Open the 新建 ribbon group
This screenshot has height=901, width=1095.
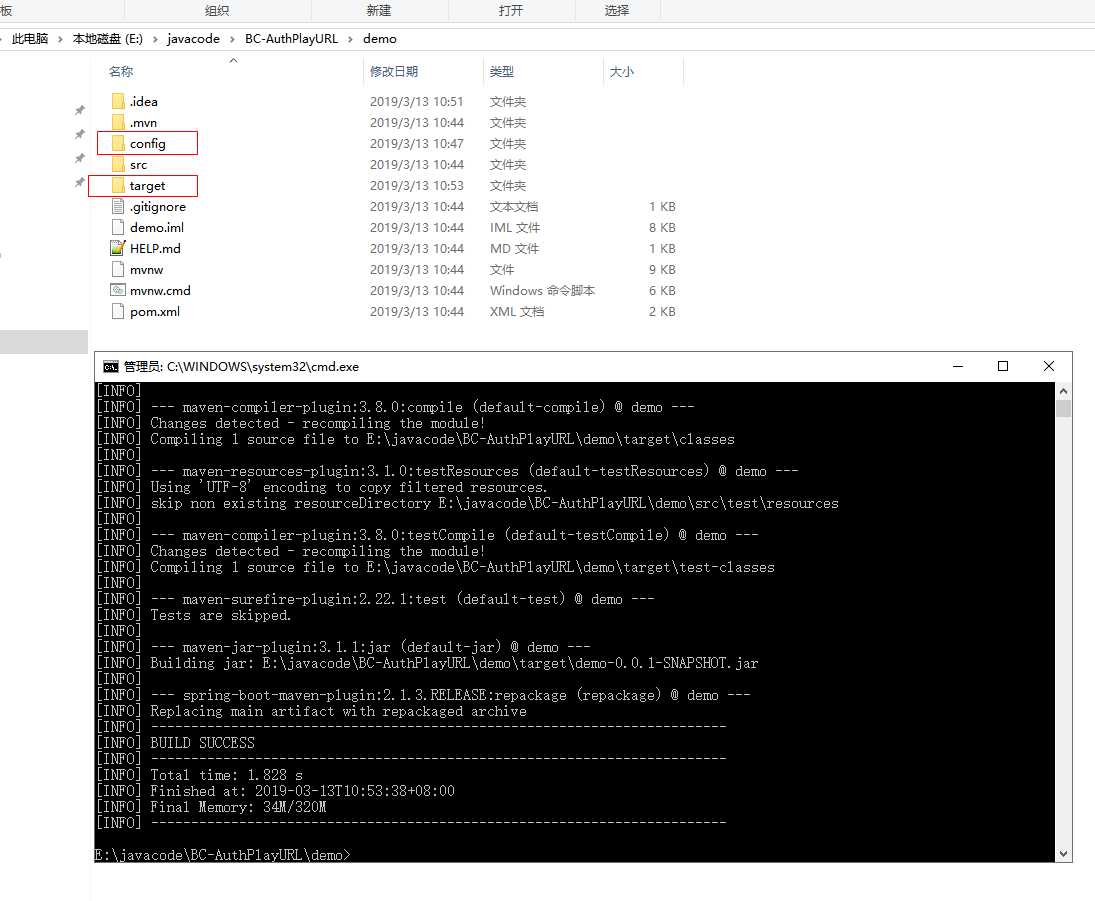(x=379, y=10)
